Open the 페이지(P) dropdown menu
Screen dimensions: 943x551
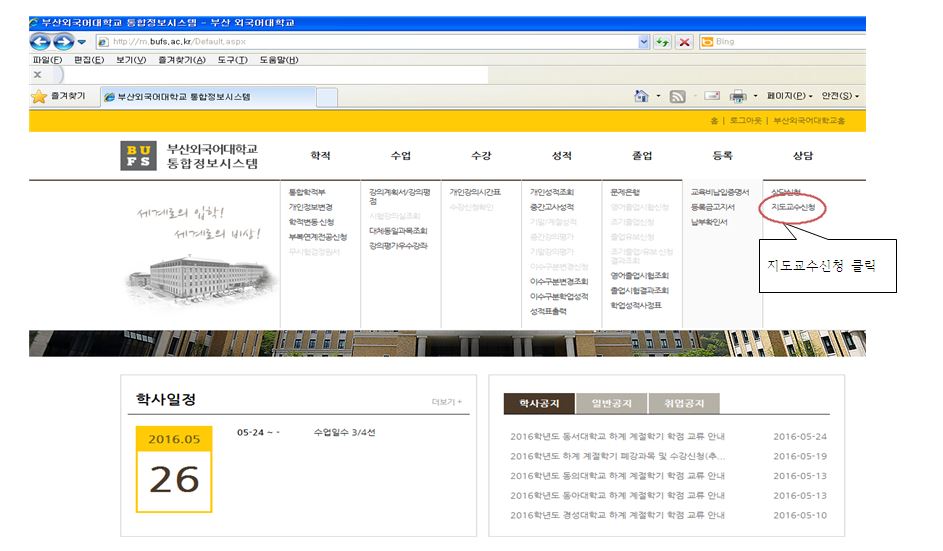(x=790, y=96)
